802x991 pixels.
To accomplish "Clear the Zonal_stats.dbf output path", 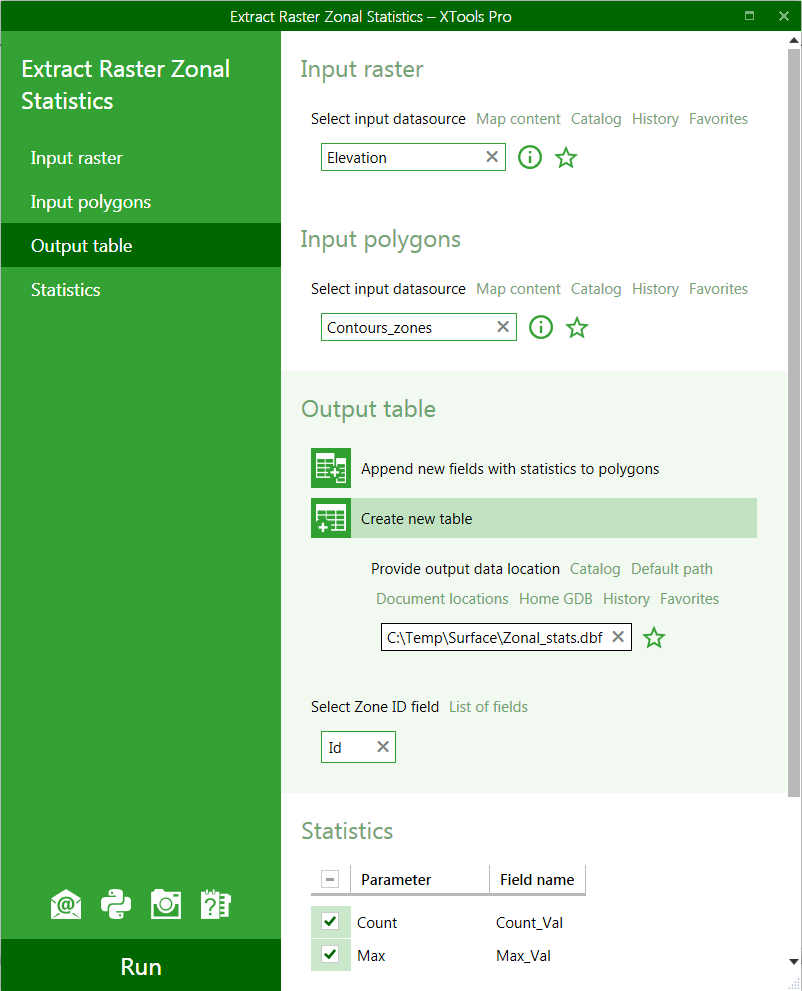I will pyautogui.click(x=618, y=637).
